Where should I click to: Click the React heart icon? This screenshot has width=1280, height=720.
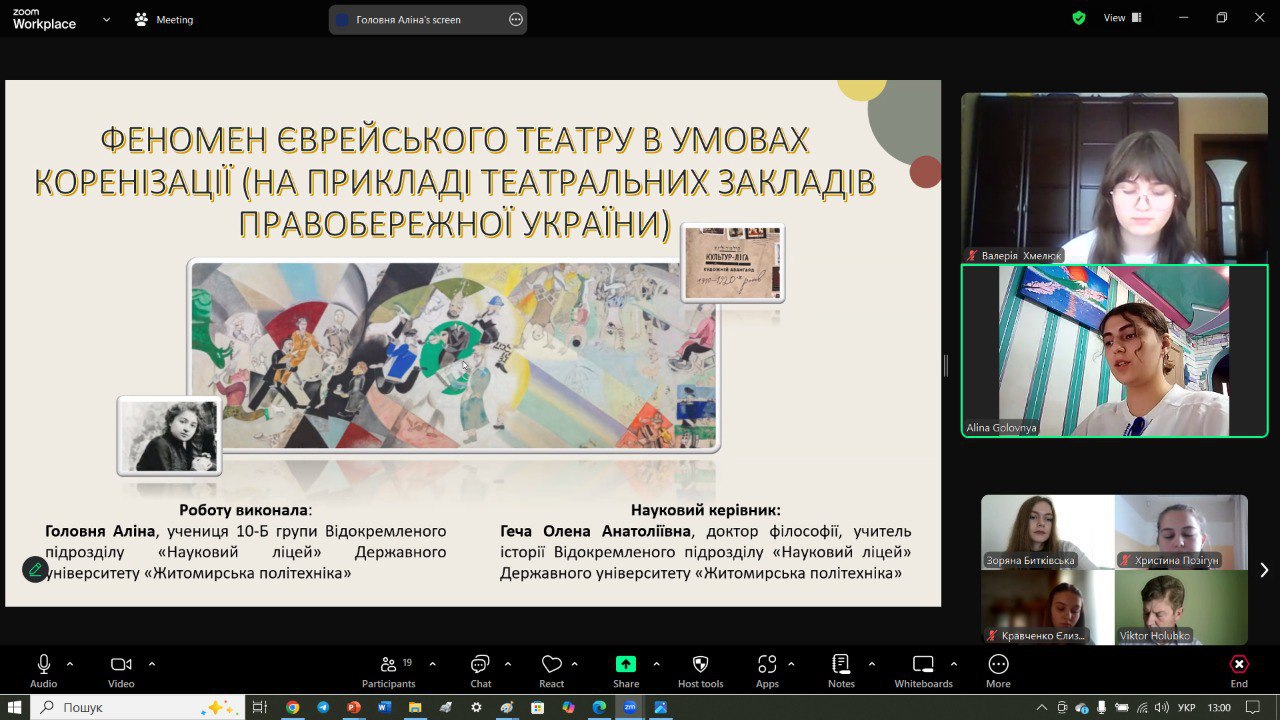[551, 664]
